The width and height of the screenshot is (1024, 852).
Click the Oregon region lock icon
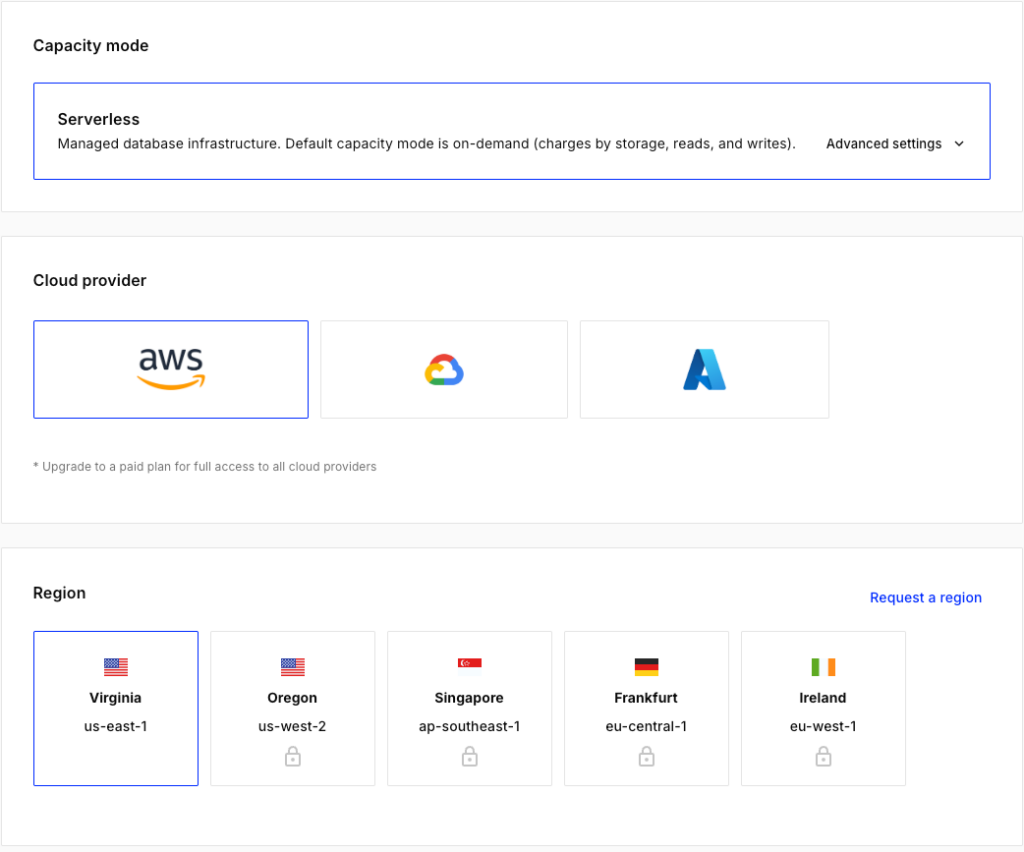pyautogui.click(x=293, y=757)
